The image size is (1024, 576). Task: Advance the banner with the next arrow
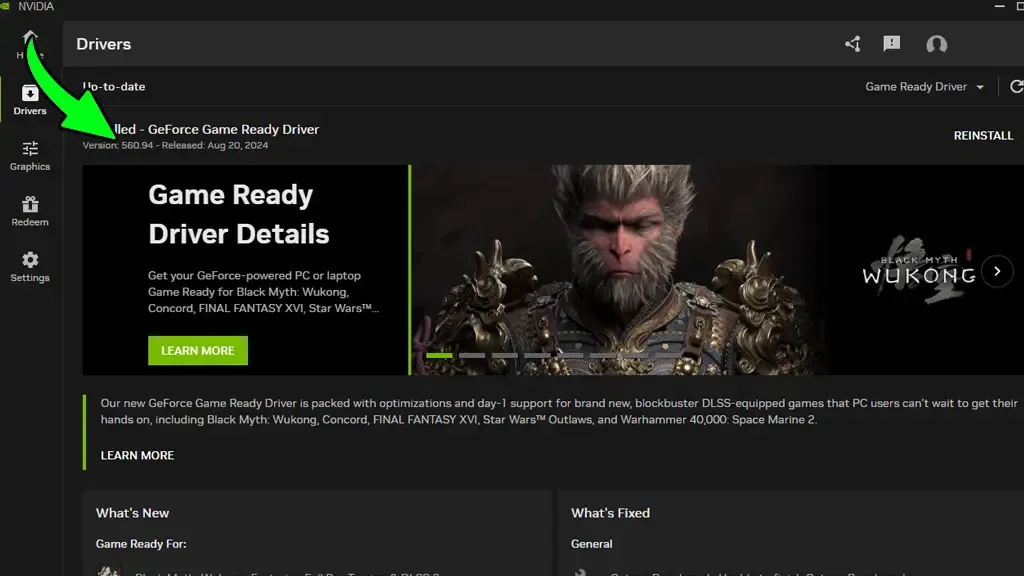997,271
